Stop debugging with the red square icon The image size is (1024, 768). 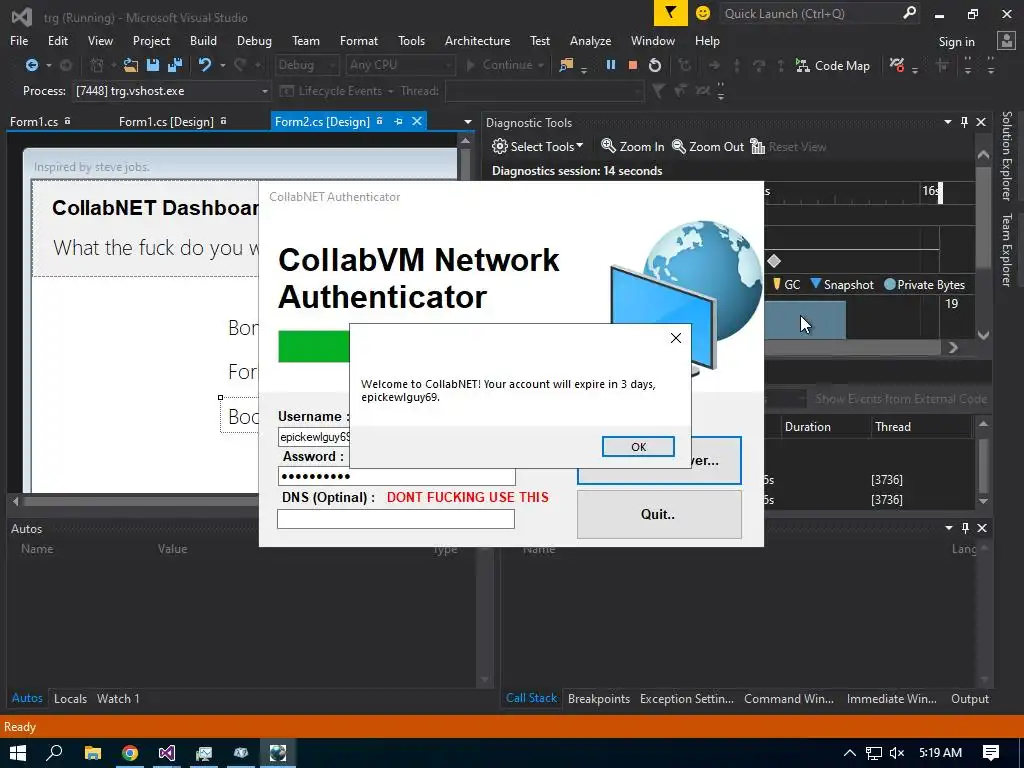632,65
